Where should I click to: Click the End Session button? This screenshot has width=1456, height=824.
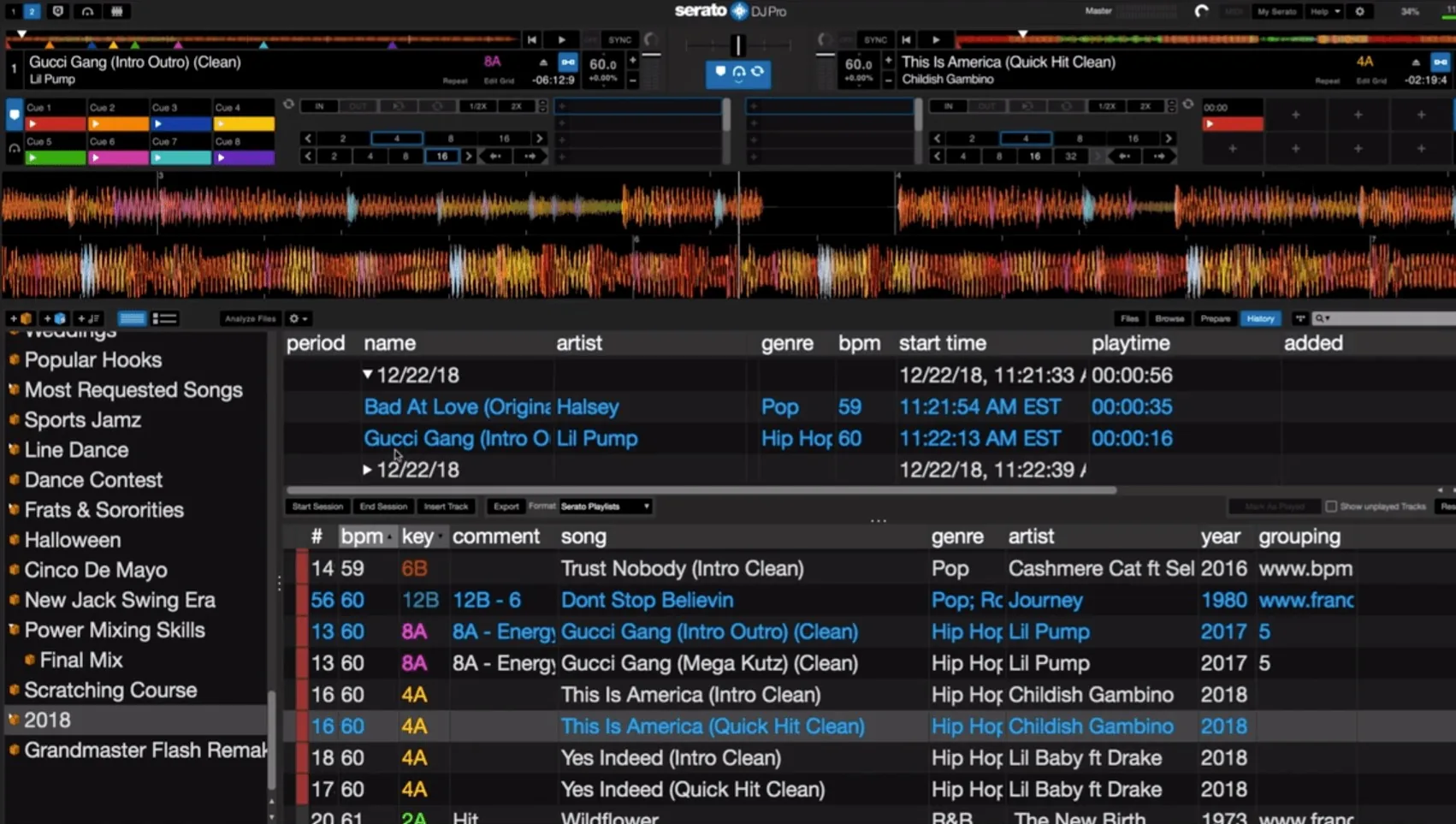[383, 507]
